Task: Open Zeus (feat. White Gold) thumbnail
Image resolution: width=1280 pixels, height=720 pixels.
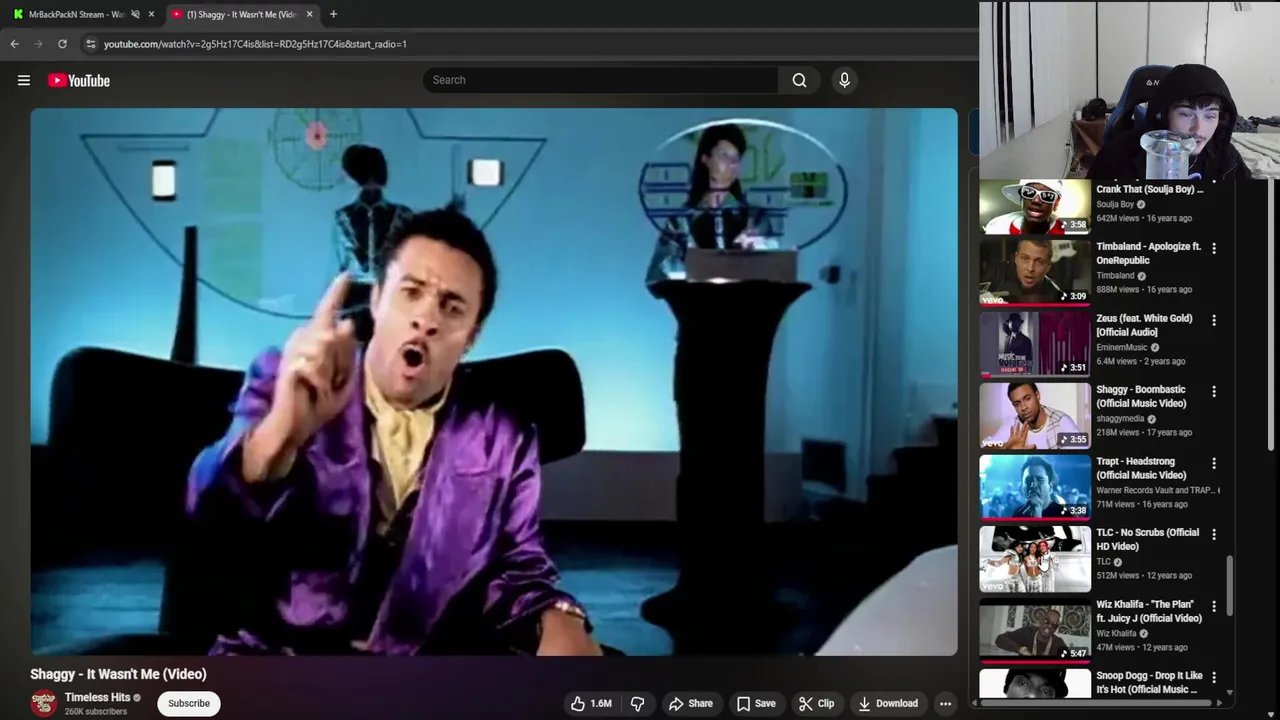Action: pos(1035,344)
